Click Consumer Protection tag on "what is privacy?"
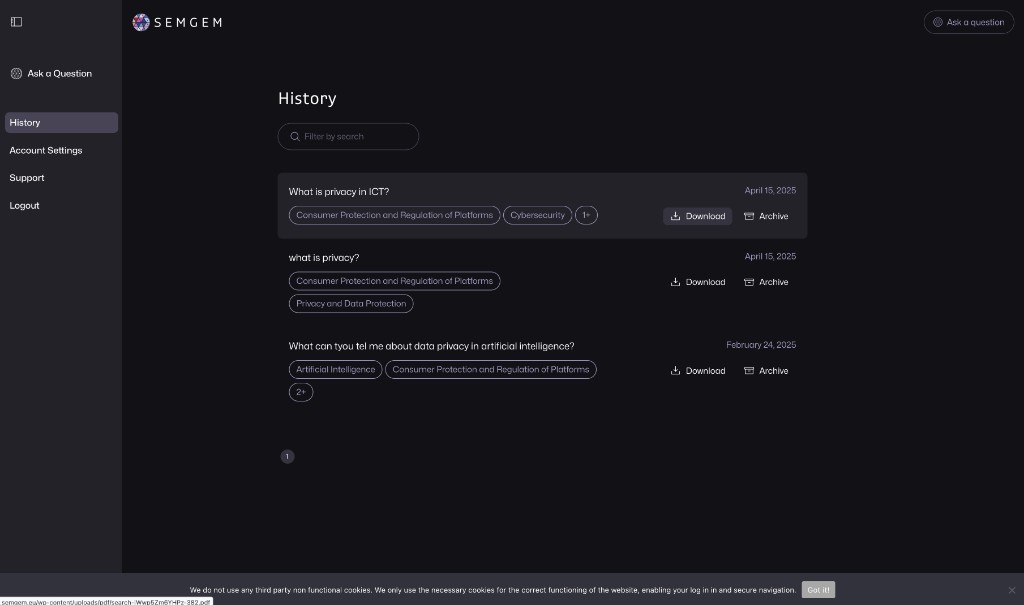The height and width of the screenshot is (605, 1024). [394, 281]
